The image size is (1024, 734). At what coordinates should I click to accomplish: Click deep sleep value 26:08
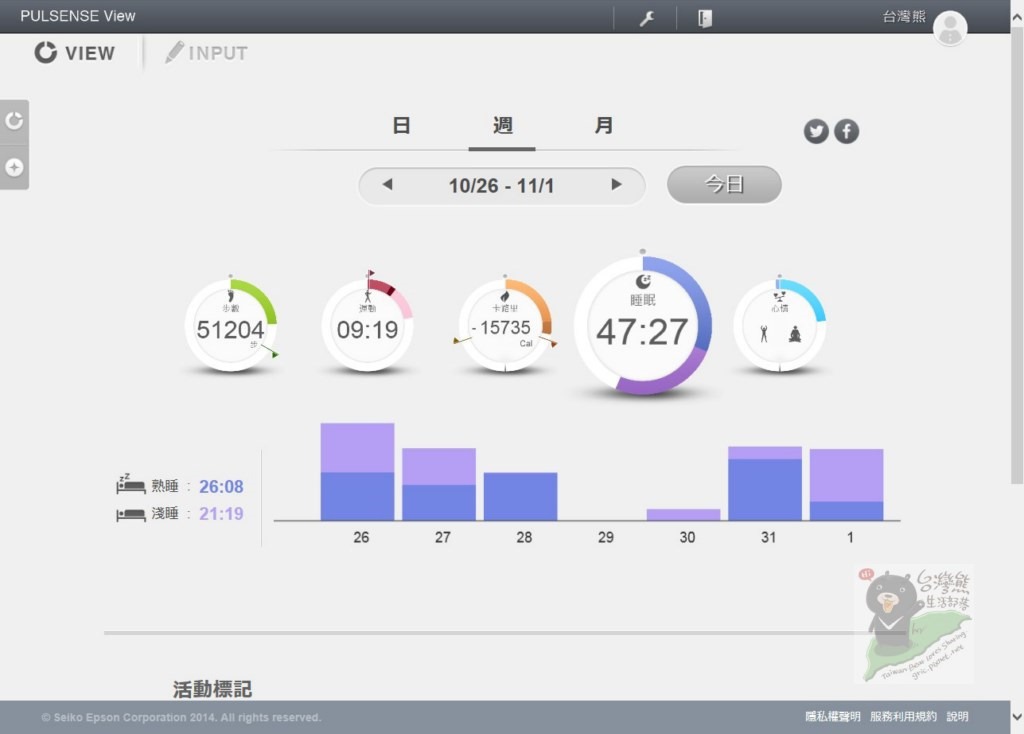221,487
